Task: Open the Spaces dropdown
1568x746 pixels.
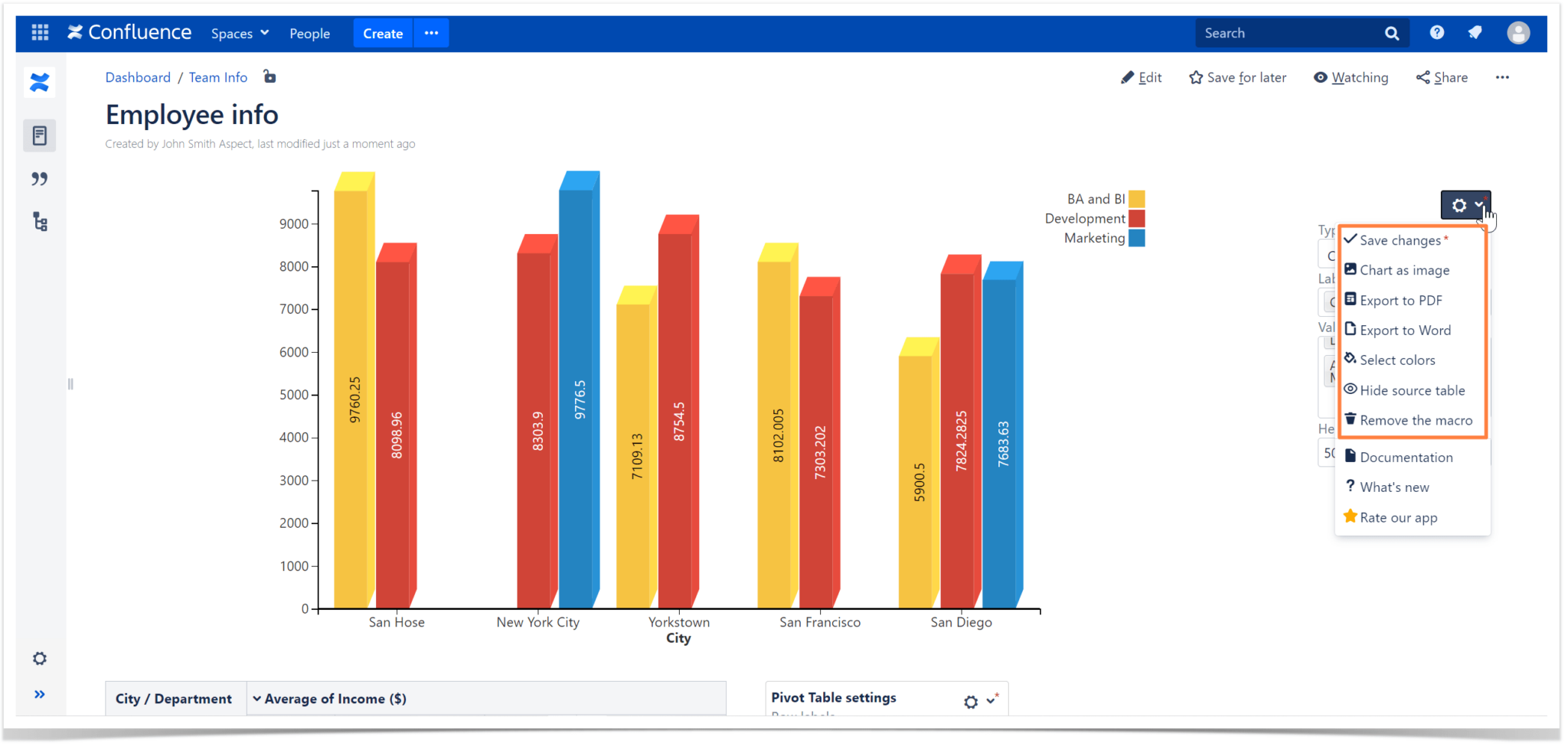Action: [x=240, y=33]
